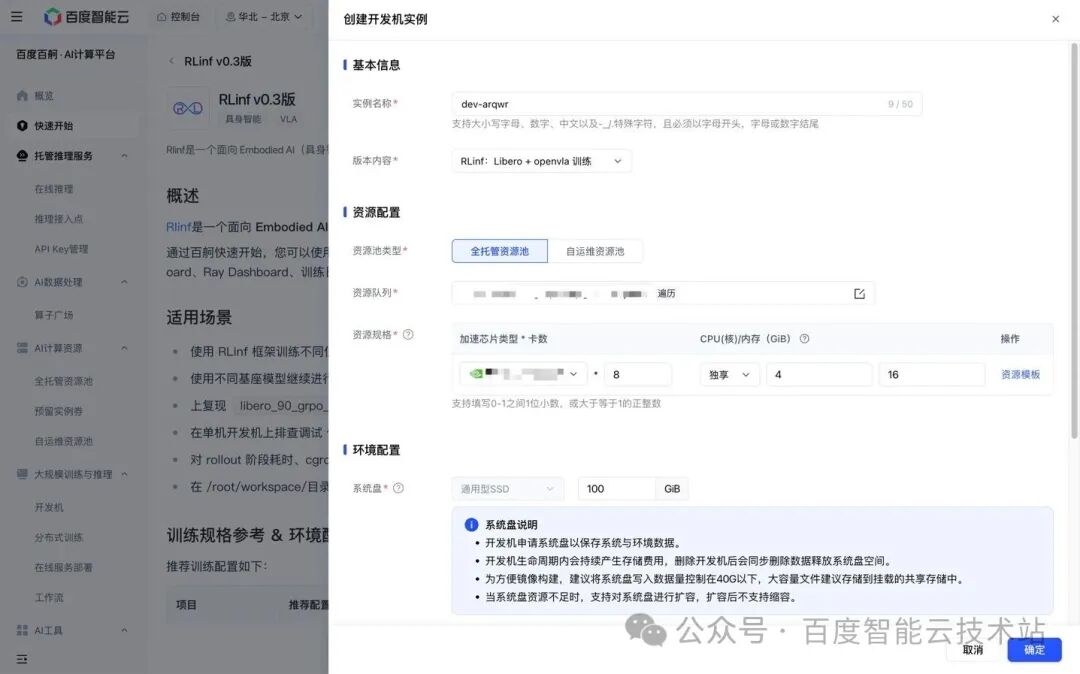This screenshot has height=674, width=1080.
Task: Edit the CPU cores field showing 4
Action: click(x=819, y=375)
